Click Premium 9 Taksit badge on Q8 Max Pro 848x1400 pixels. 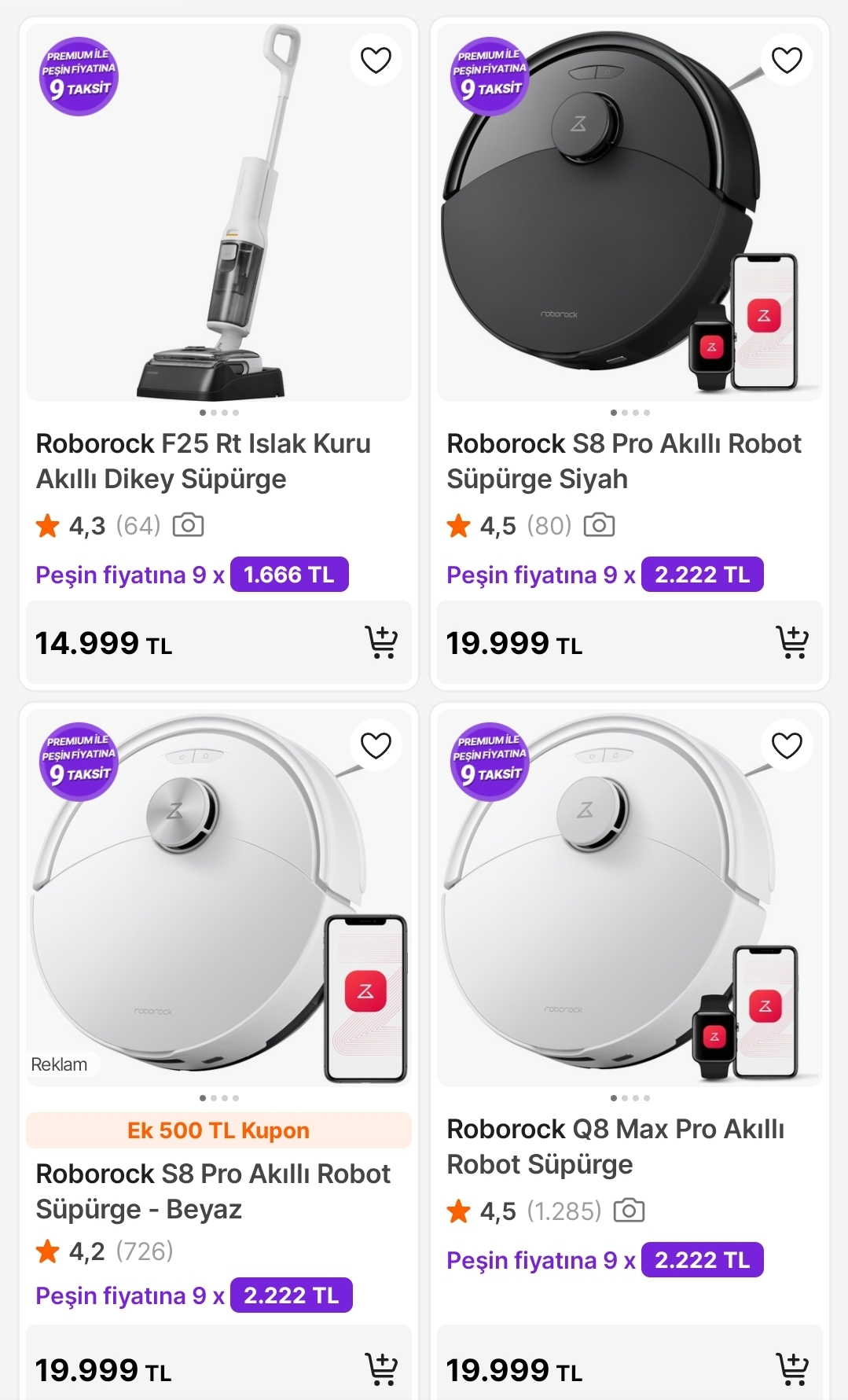(x=490, y=762)
